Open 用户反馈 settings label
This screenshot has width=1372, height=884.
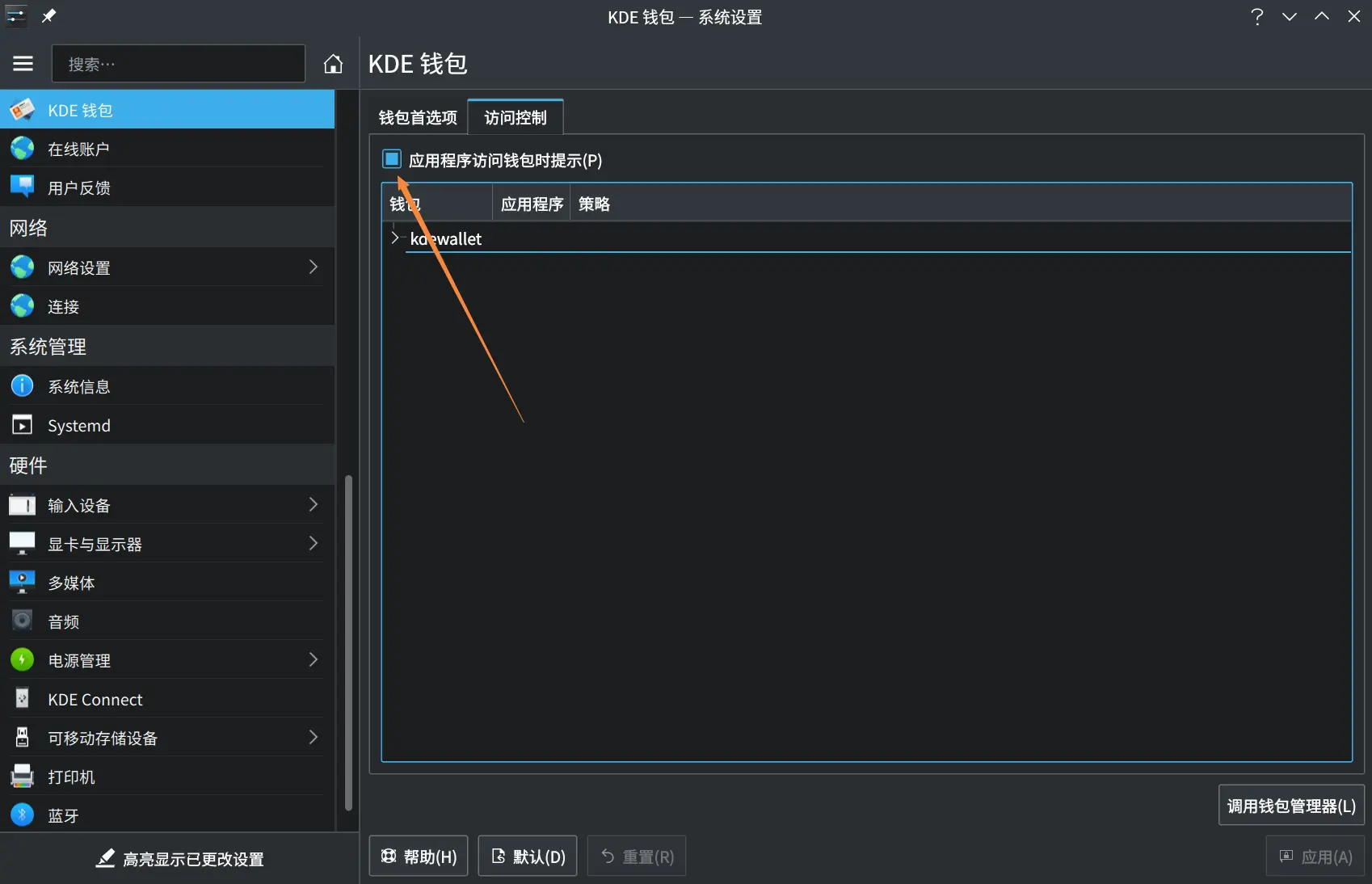[x=79, y=187]
